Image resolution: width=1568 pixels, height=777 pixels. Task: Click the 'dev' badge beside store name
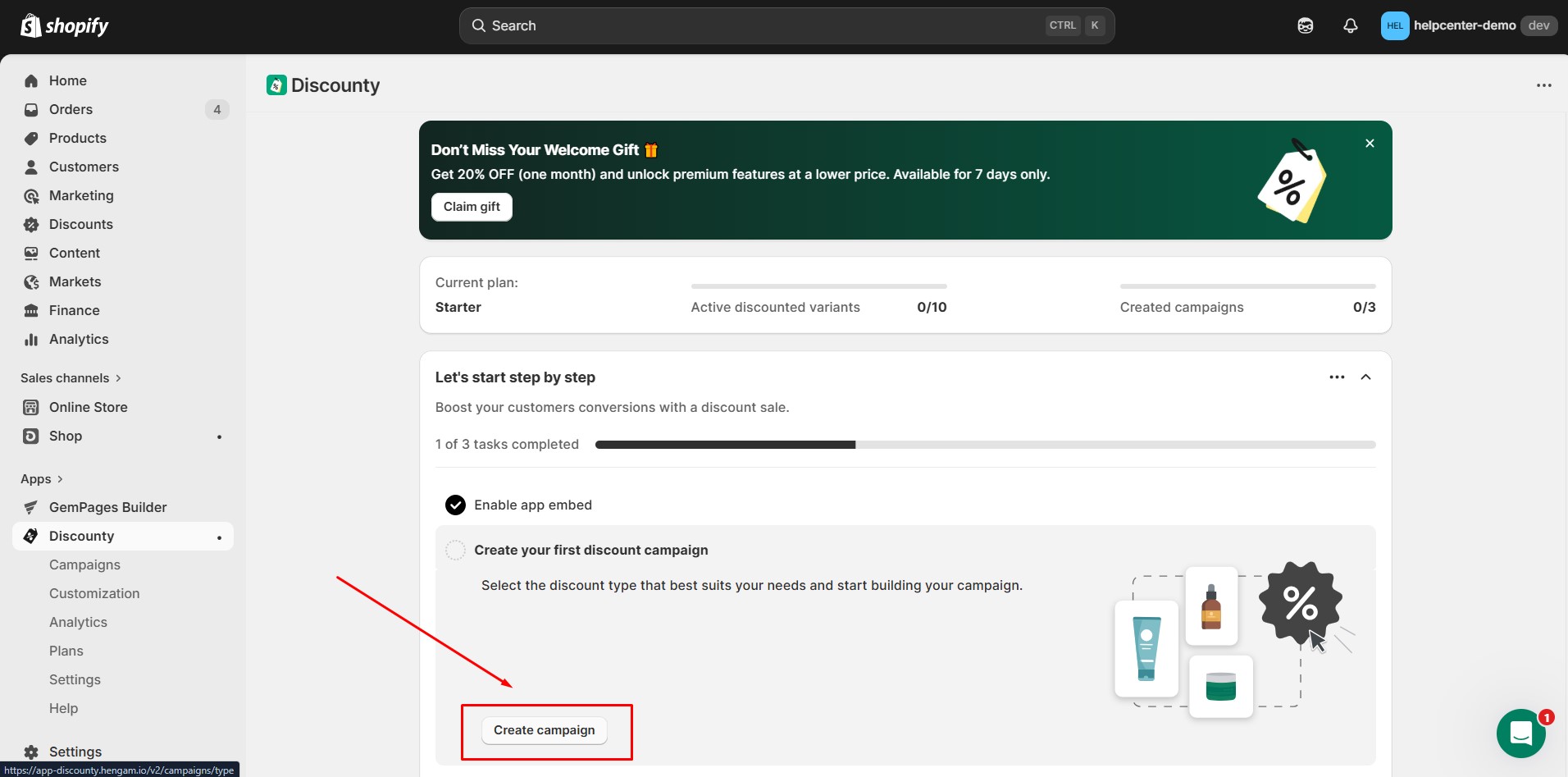click(1539, 25)
